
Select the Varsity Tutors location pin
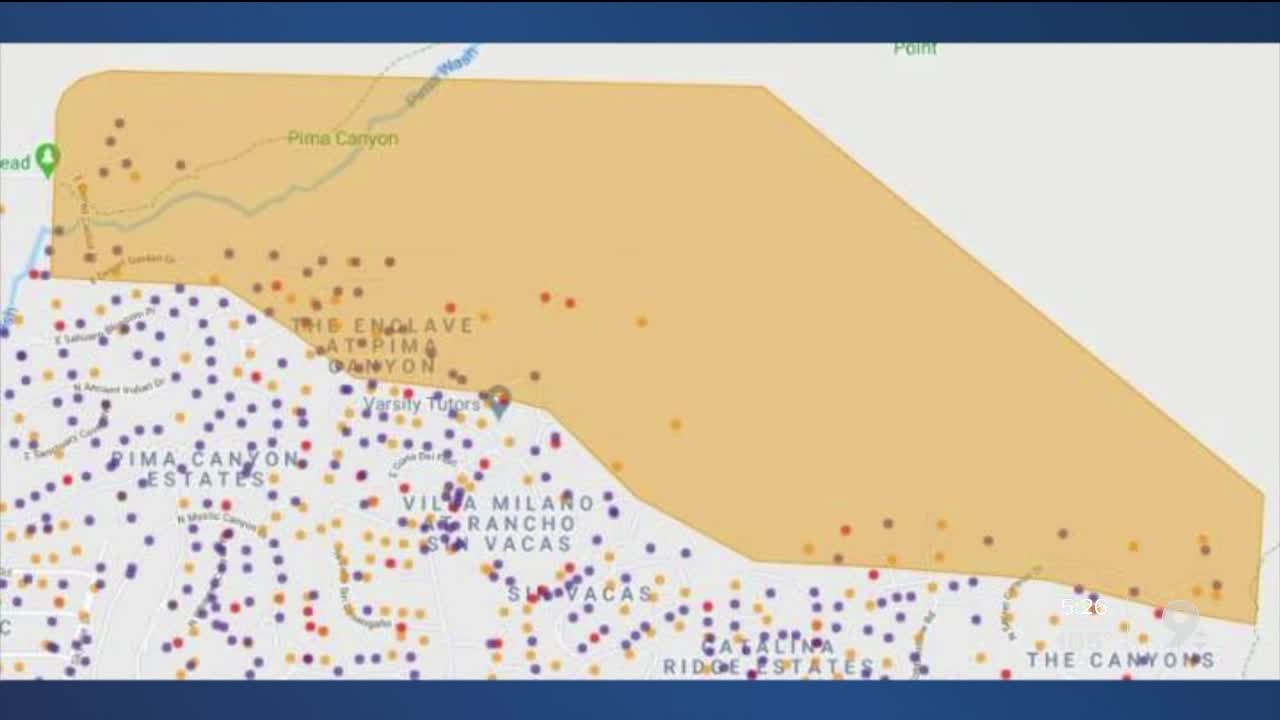[x=498, y=401]
